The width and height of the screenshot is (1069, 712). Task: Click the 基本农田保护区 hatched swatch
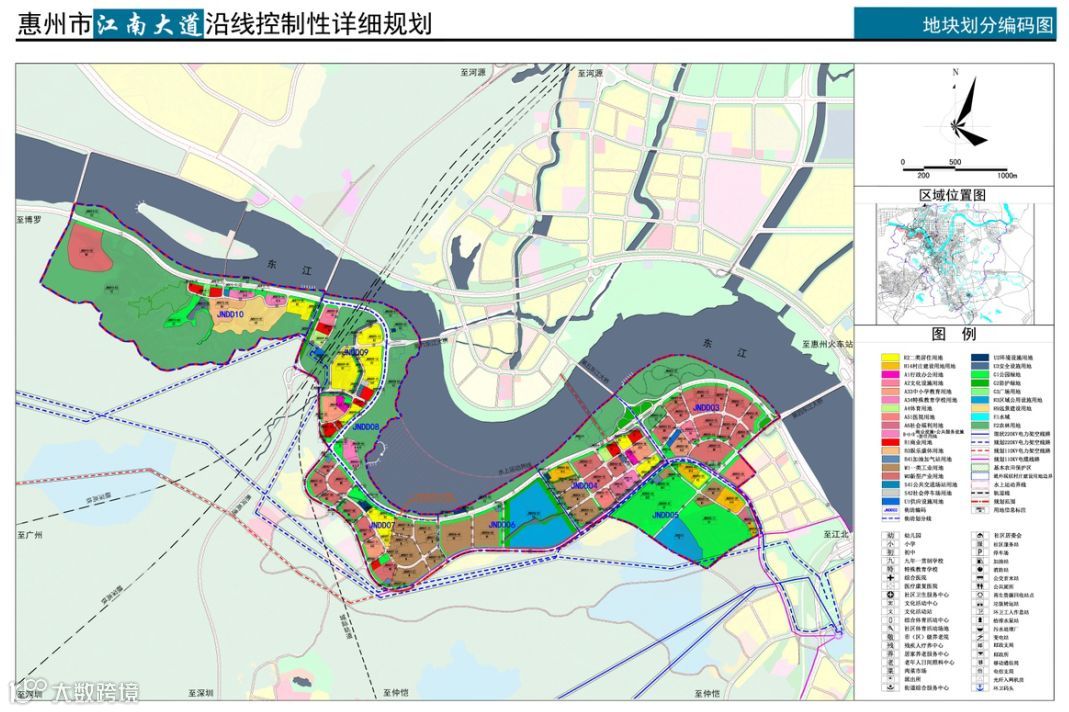980,468
